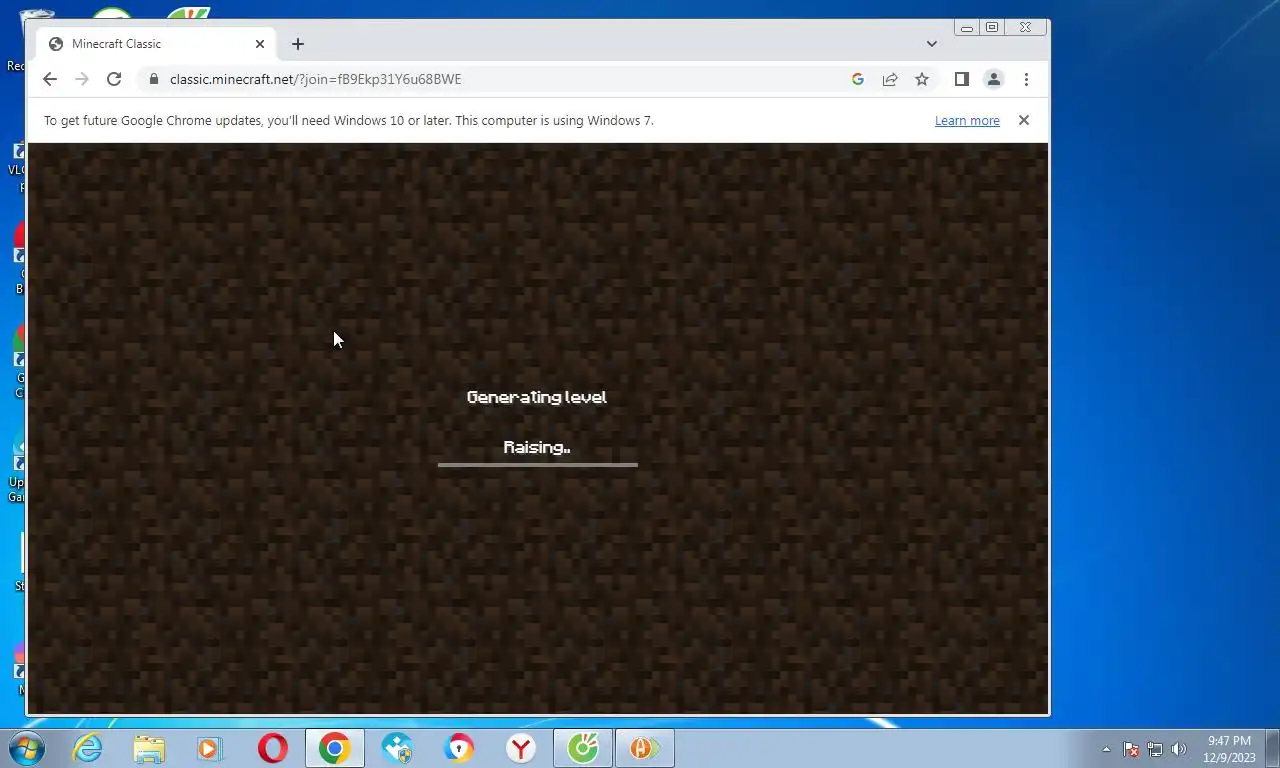Image resolution: width=1280 pixels, height=768 pixels.
Task: Show hidden system tray icons
Action: pyautogui.click(x=1106, y=749)
